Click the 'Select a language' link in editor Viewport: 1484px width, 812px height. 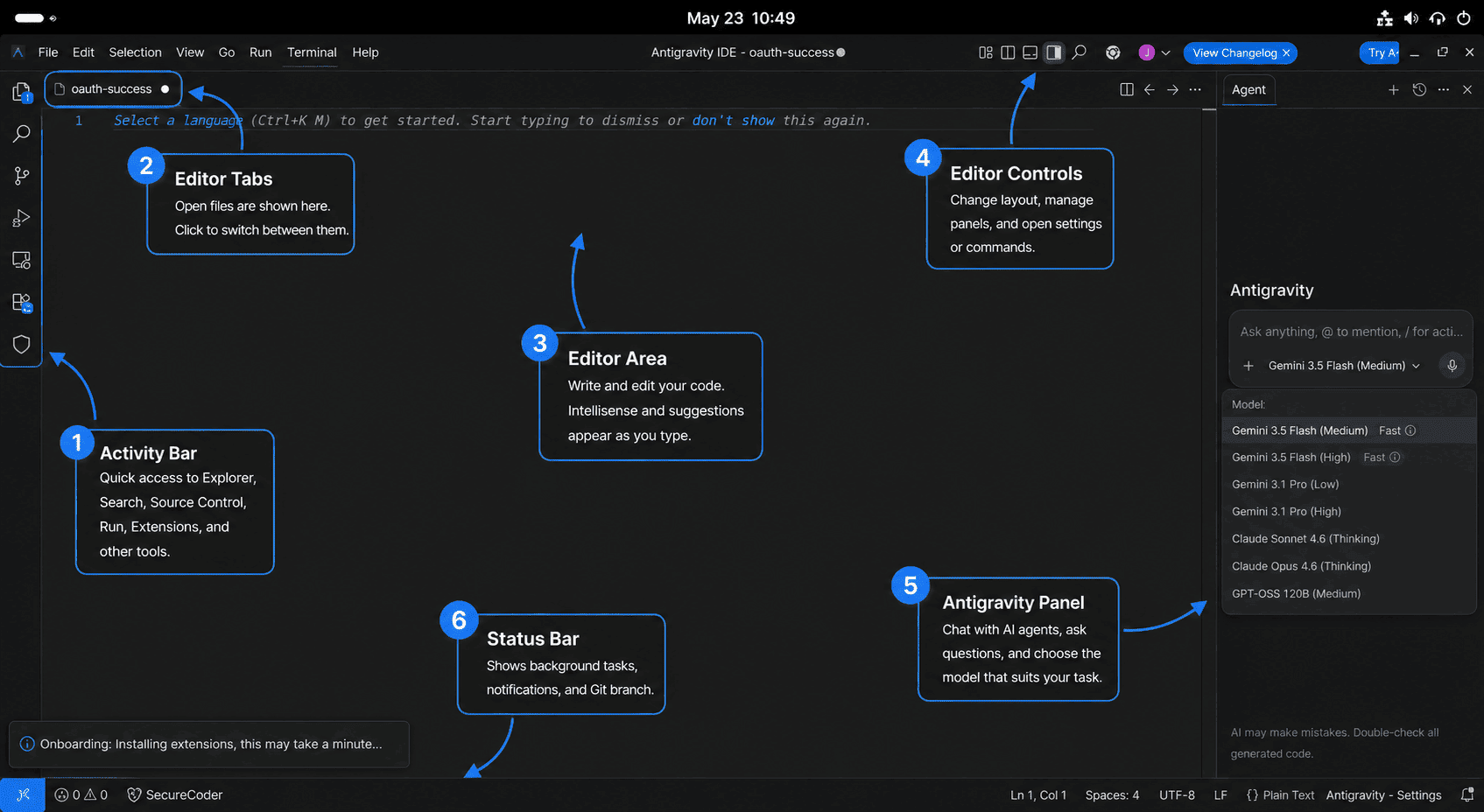(179, 121)
